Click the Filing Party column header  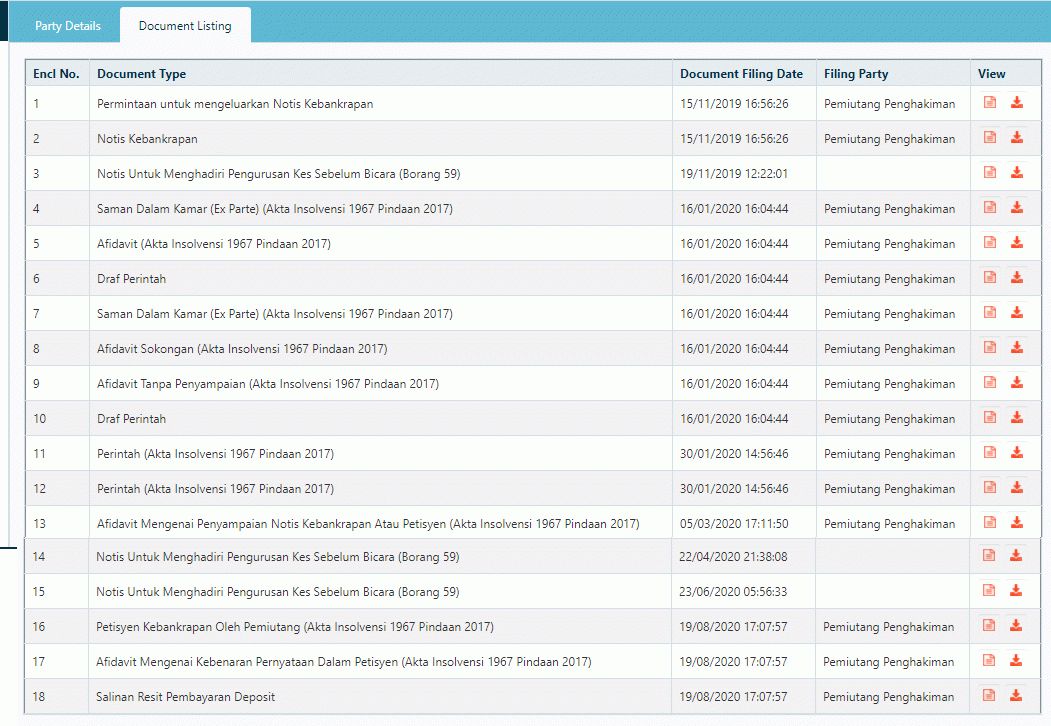856,74
